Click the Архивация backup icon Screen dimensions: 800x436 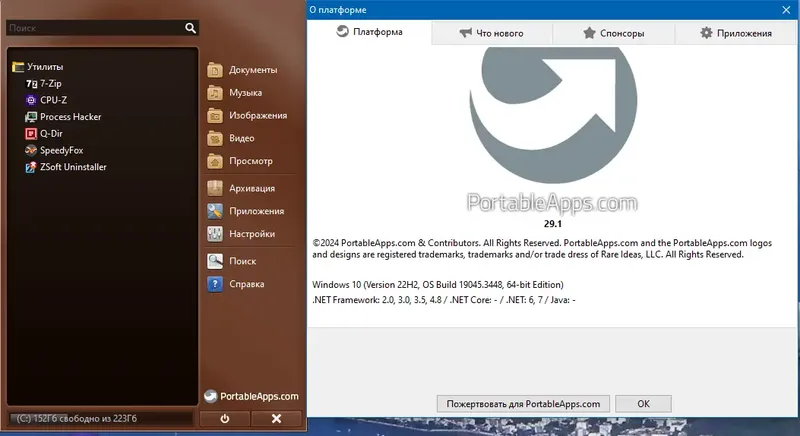pos(215,188)
